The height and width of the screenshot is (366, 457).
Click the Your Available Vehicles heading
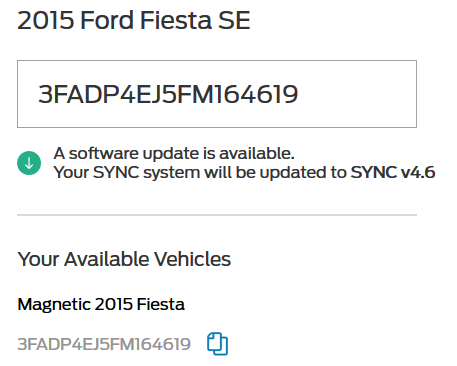point(124,259)
